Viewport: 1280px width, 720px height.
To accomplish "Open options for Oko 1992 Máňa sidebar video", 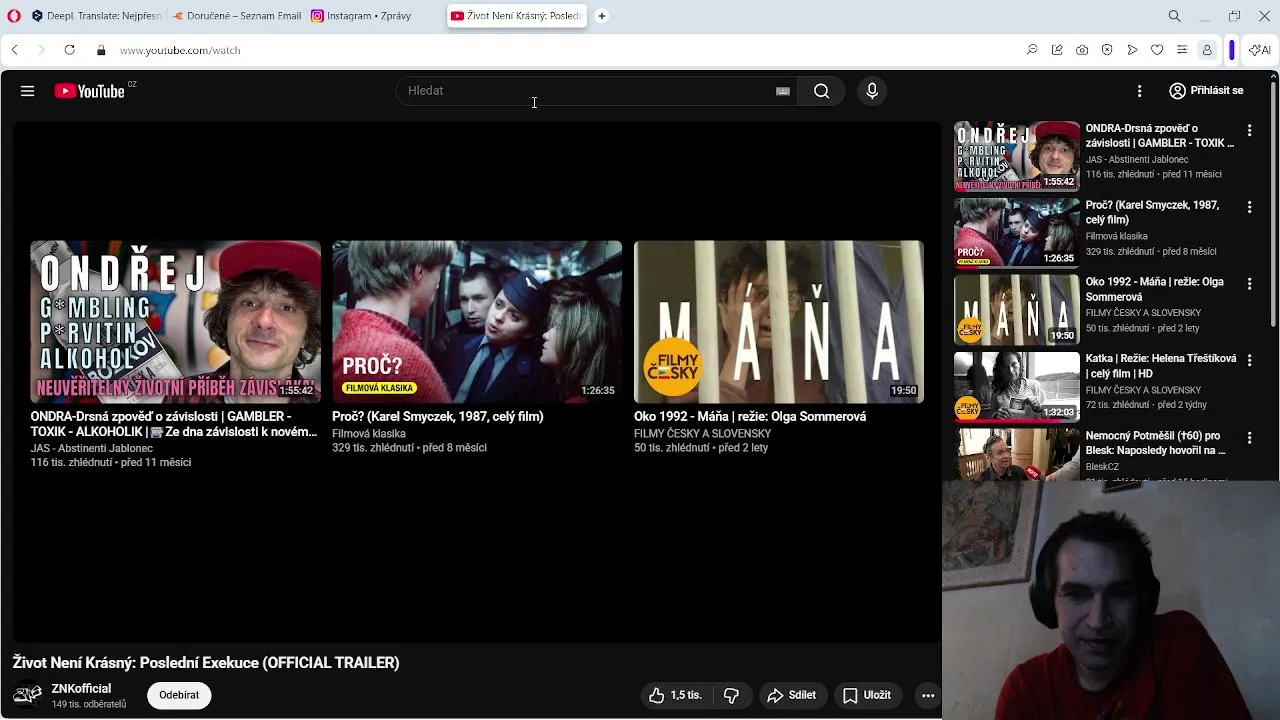I will tap(1249, 284).
